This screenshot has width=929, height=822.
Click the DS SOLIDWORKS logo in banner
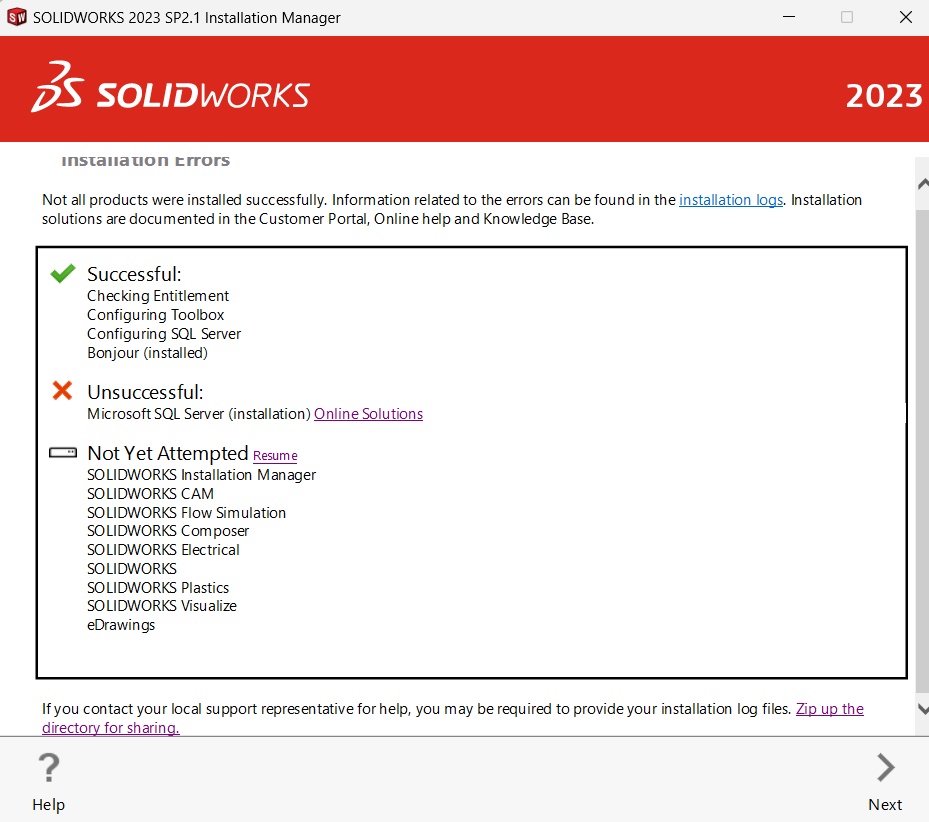point(171,88)
